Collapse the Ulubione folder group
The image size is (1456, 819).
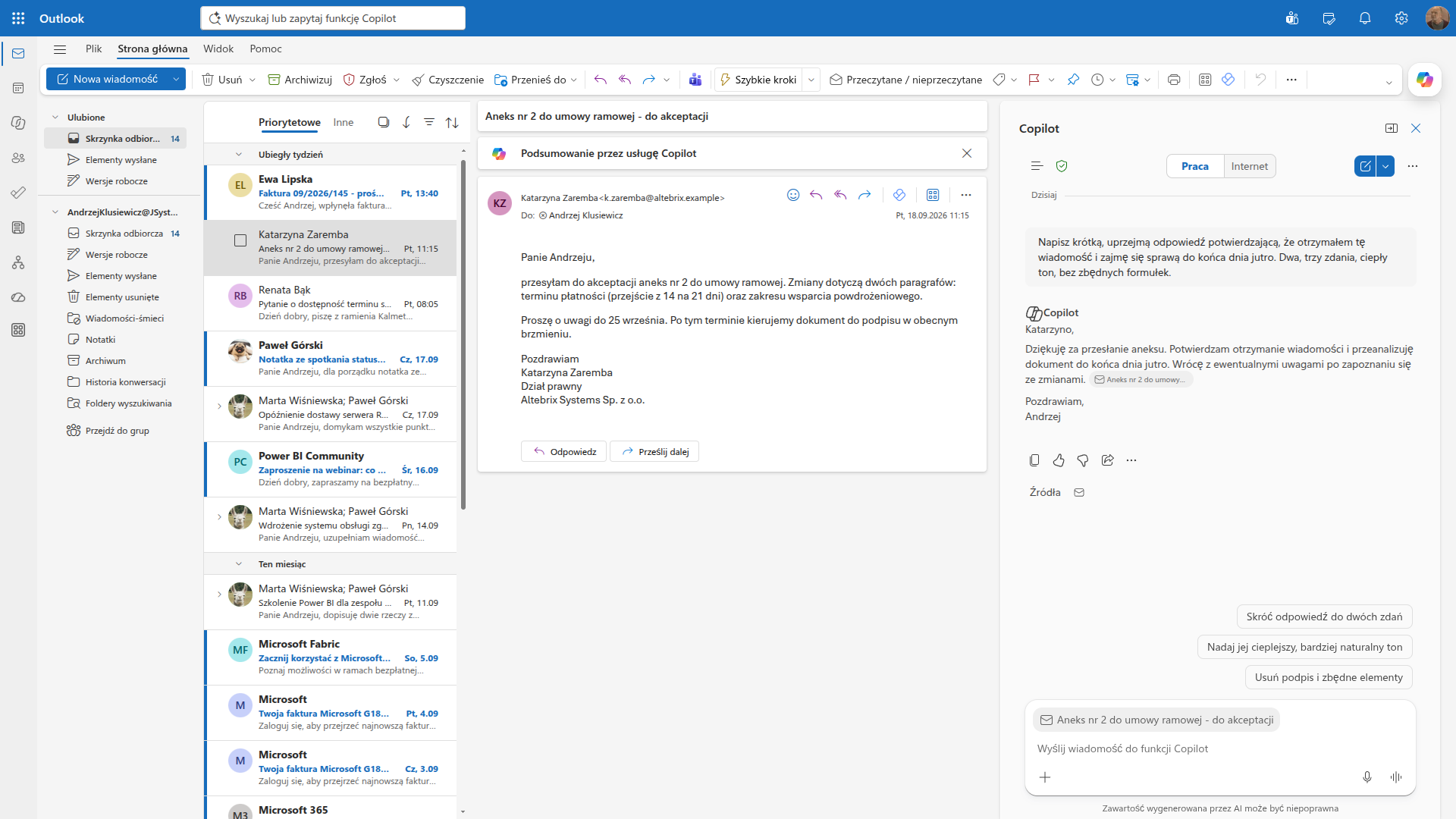55,118
